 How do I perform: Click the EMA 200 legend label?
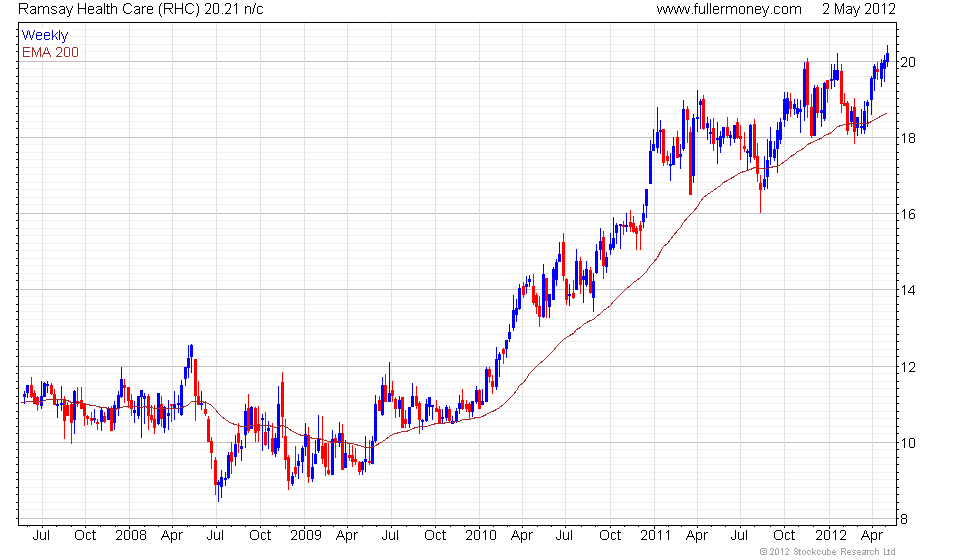coord(50,52)
